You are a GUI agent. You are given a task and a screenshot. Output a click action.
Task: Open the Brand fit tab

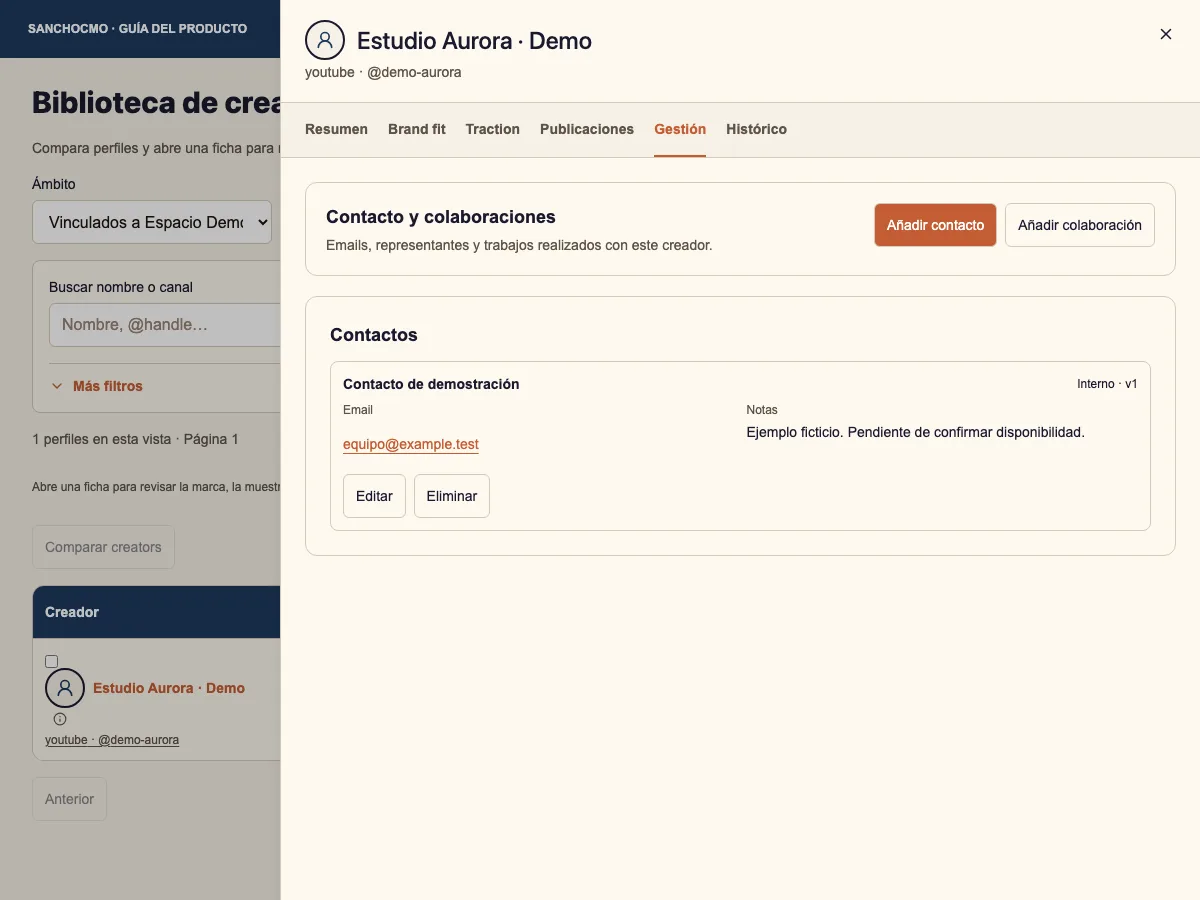point(417,129)
